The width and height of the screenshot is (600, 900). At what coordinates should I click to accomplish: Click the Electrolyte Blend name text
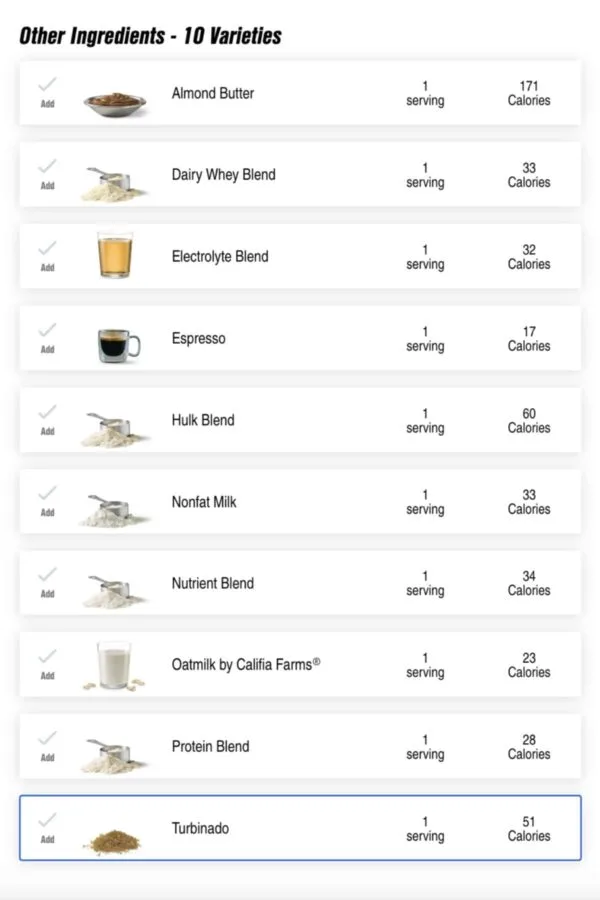coord(219,256)
